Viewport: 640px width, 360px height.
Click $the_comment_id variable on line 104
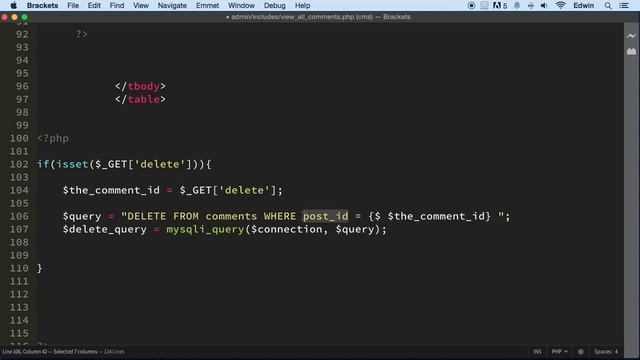point(111,190)
